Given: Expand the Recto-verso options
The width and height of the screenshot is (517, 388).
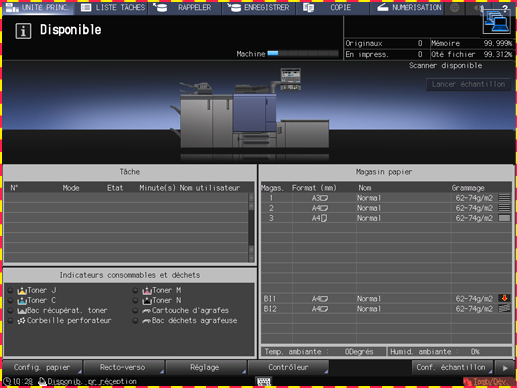Looking at the screenshot, I should click(x=123, y=367).
